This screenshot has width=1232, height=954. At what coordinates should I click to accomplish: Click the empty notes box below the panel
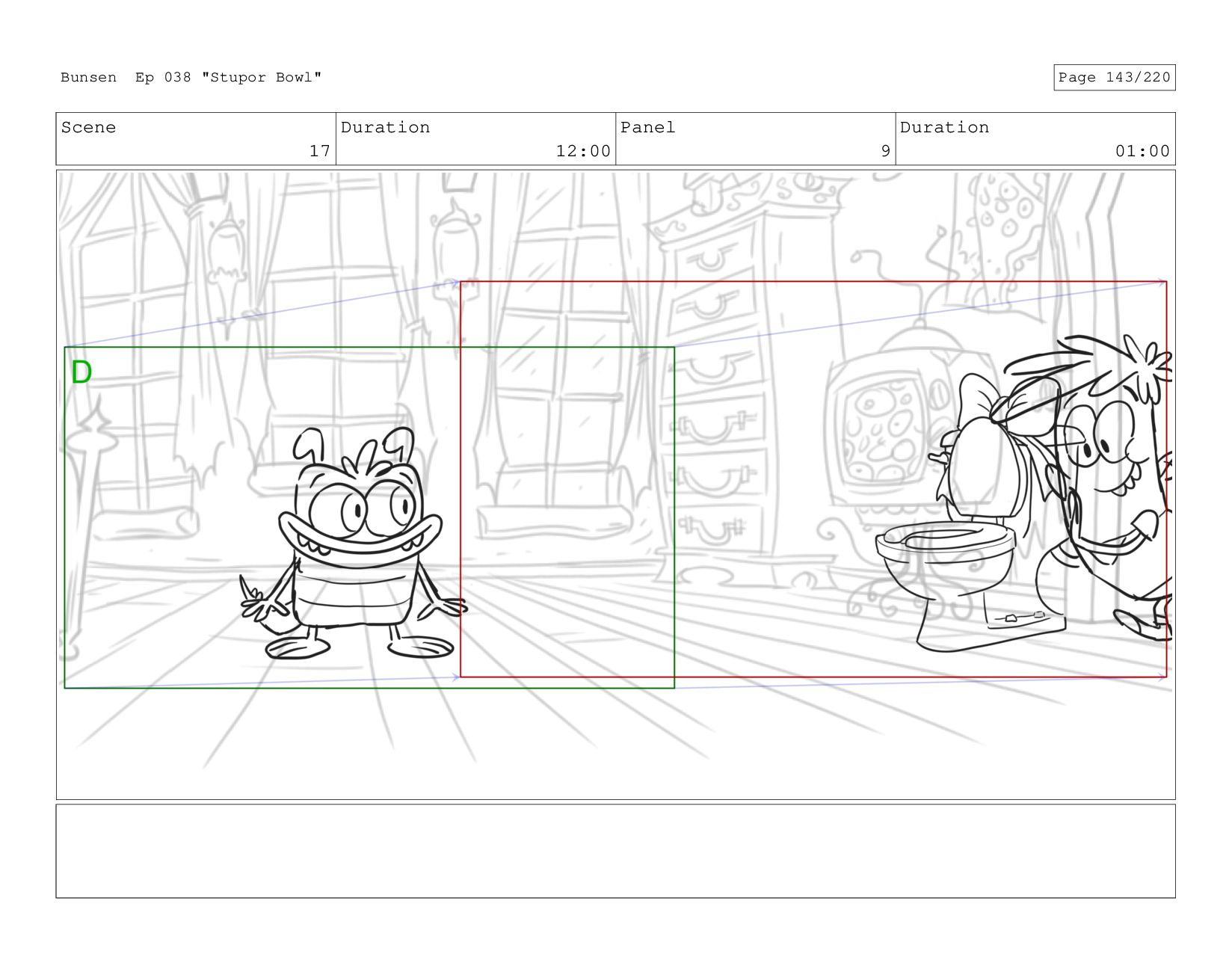coord(615,851)
